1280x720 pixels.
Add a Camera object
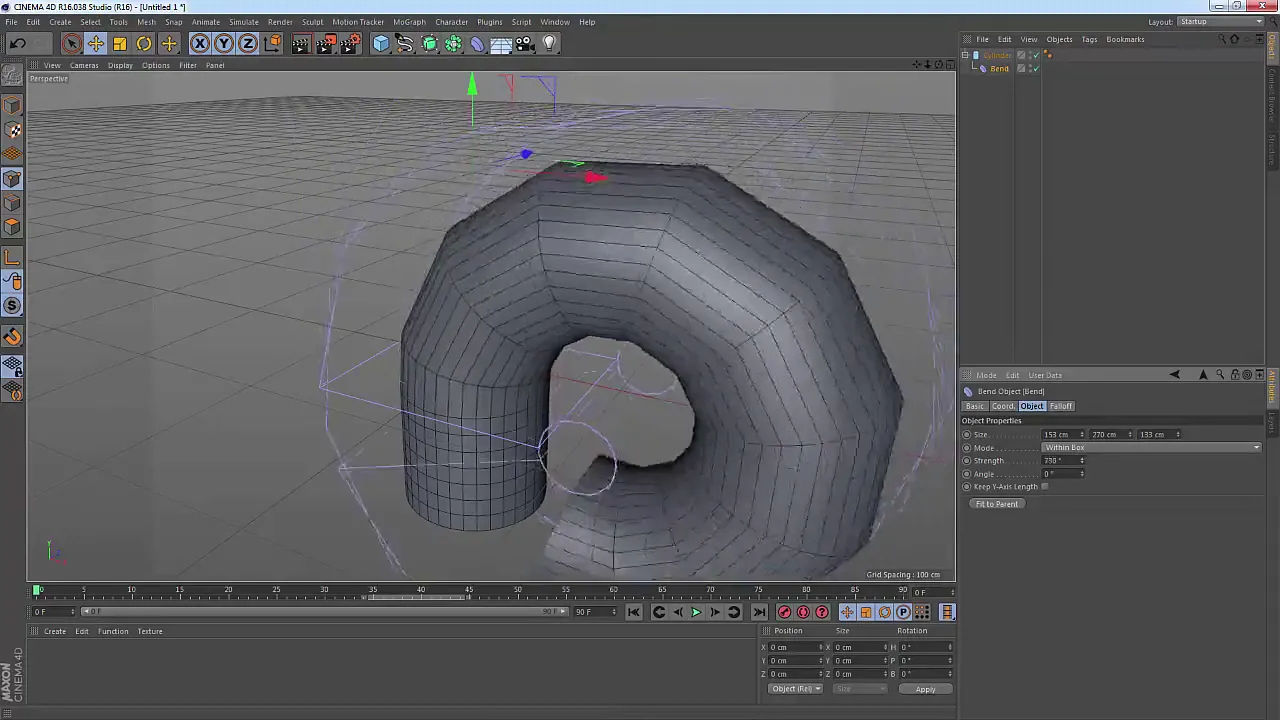(525, 43)
